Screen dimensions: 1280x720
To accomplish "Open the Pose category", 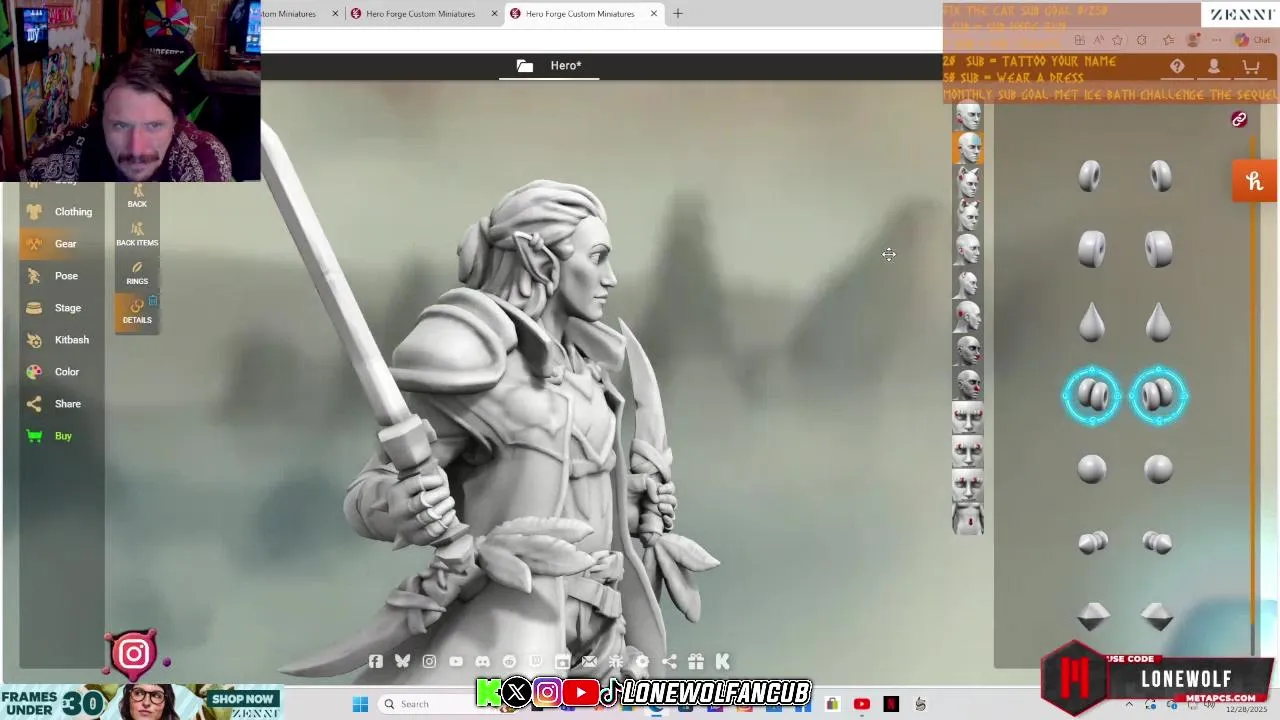I will (60, 276).
